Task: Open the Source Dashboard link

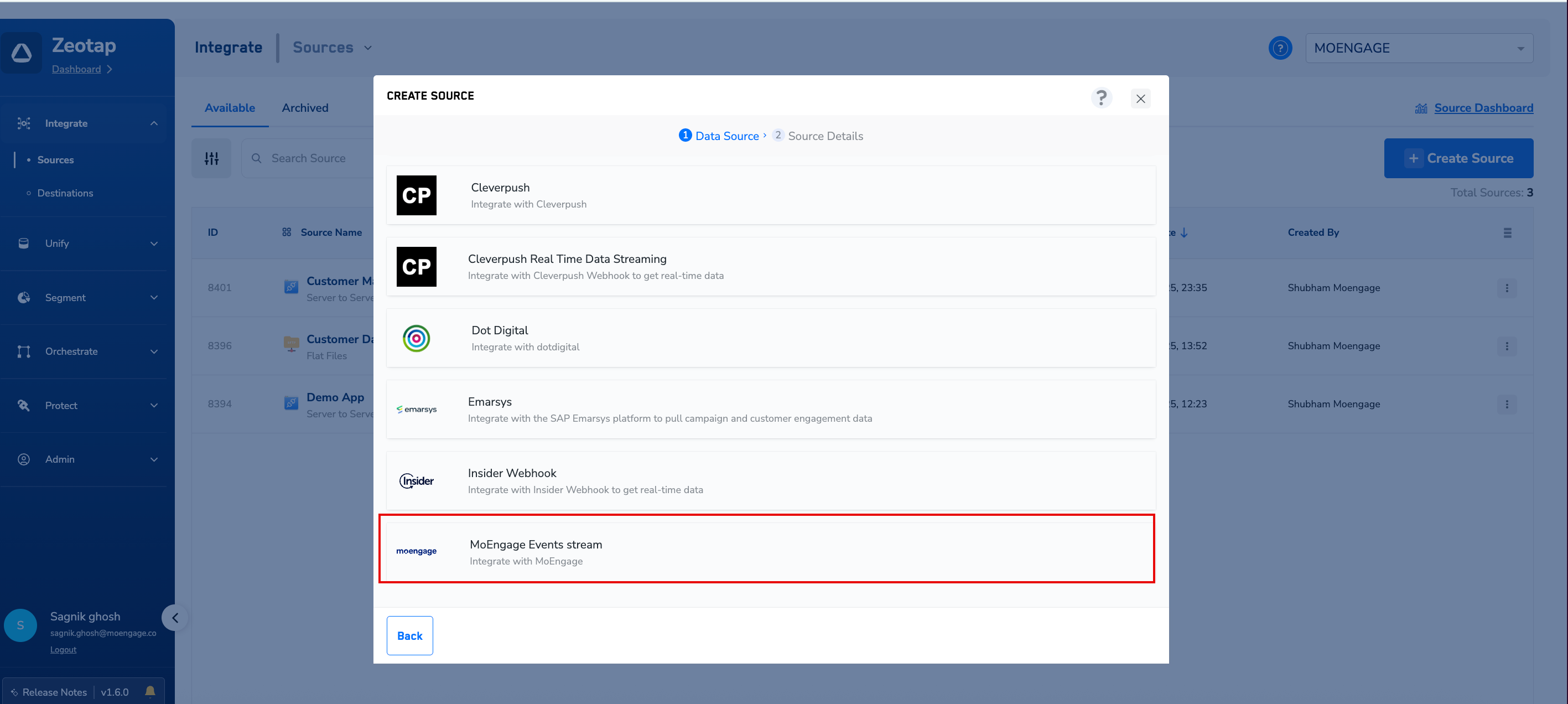Action: click(x=1483, y=108)
